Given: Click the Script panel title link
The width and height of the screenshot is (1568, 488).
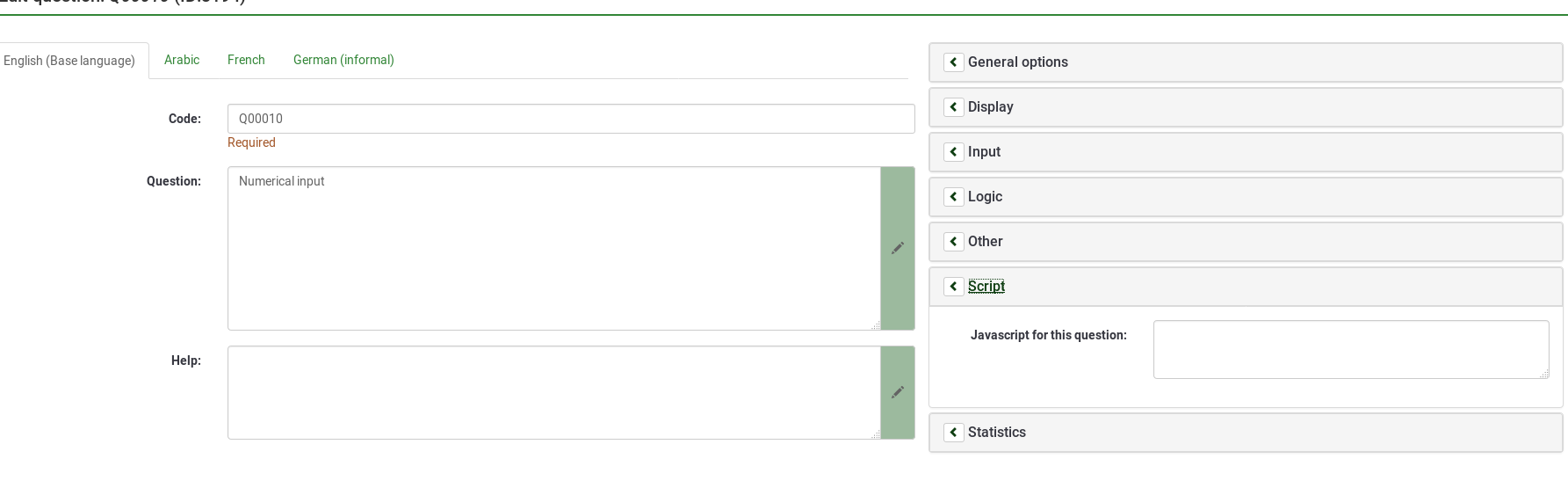Looking at the screenshot, I should coord(986,287).
